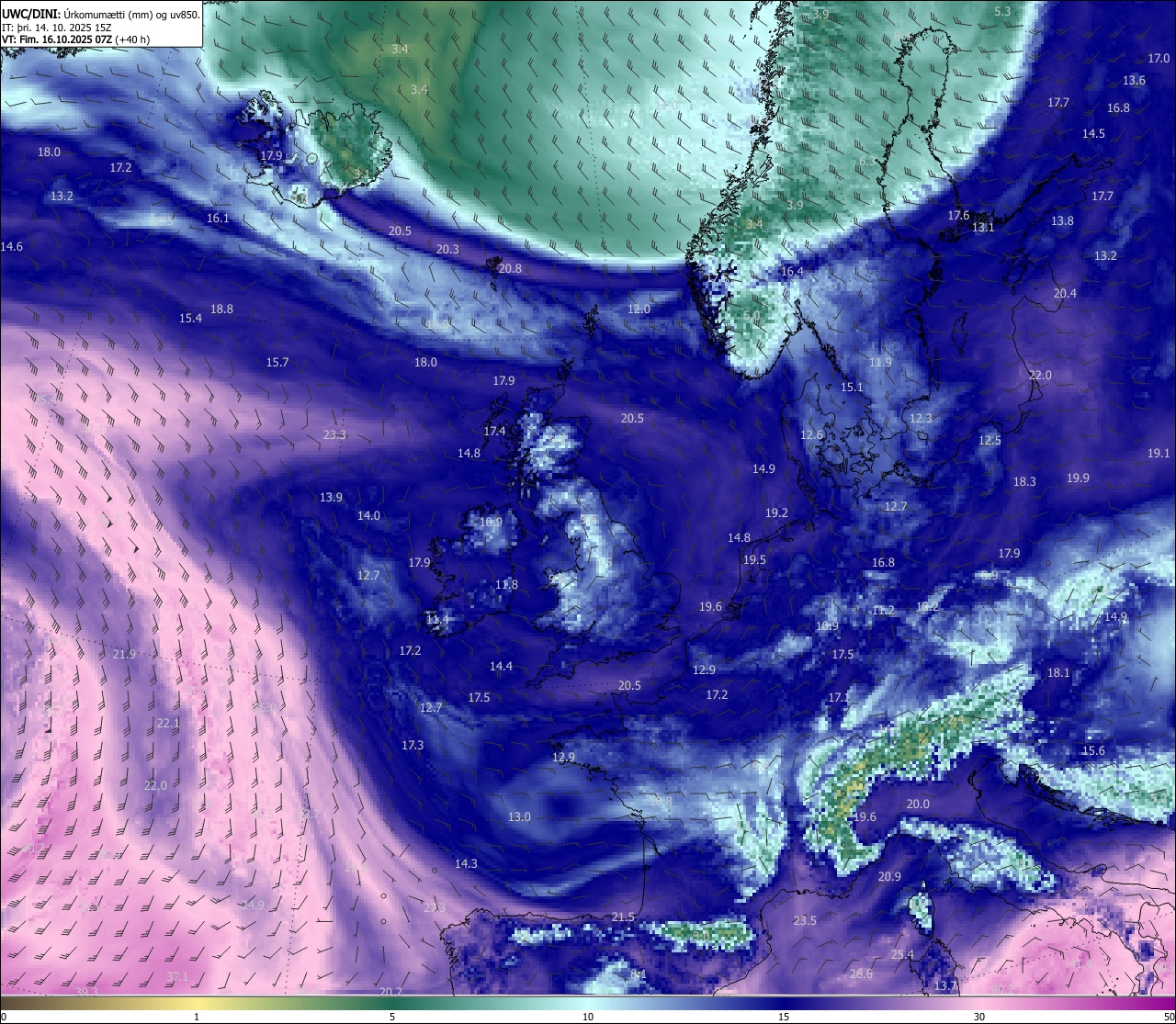Screen dimensions: 1176x1024
Task: Click the 21.5 value label
Action: (x=623, y=917)
